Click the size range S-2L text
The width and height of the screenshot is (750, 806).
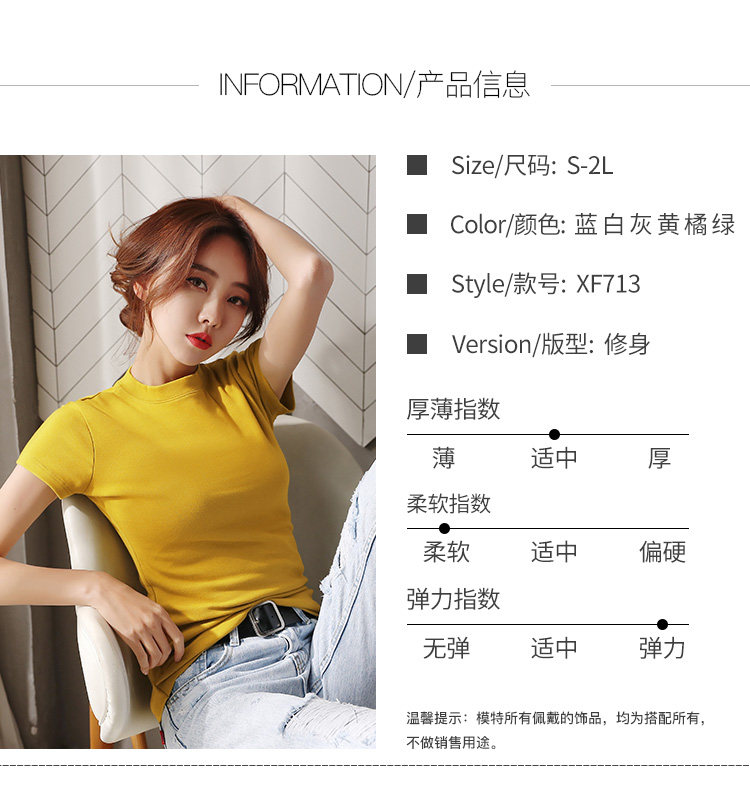tap(590, 166)
